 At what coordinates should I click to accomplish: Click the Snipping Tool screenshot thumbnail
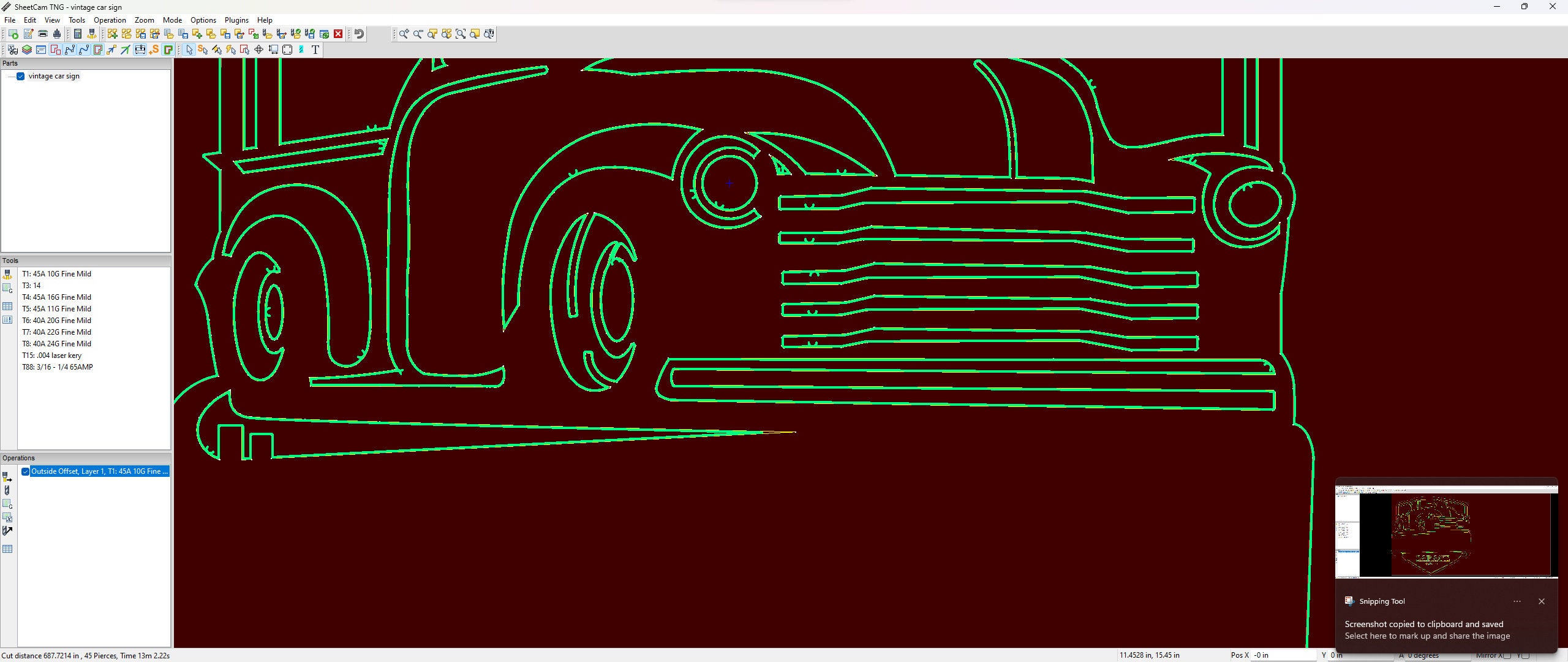pyautogui.click(x=1446, y=531)
